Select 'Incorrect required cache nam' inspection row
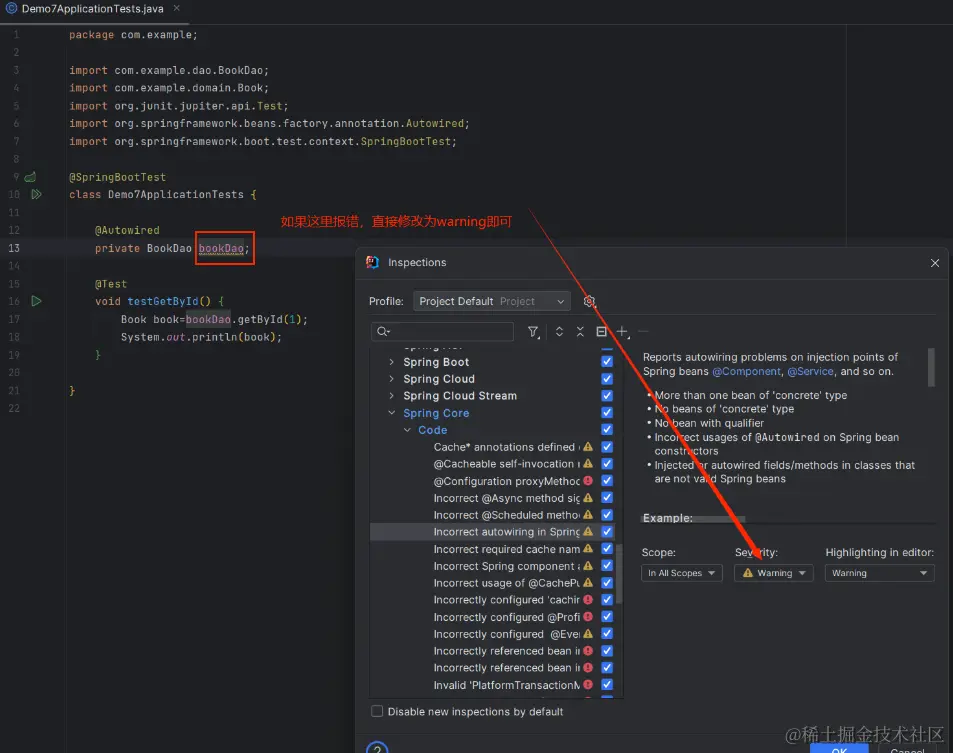Viewport: 953px width, 753px height. 492,549
